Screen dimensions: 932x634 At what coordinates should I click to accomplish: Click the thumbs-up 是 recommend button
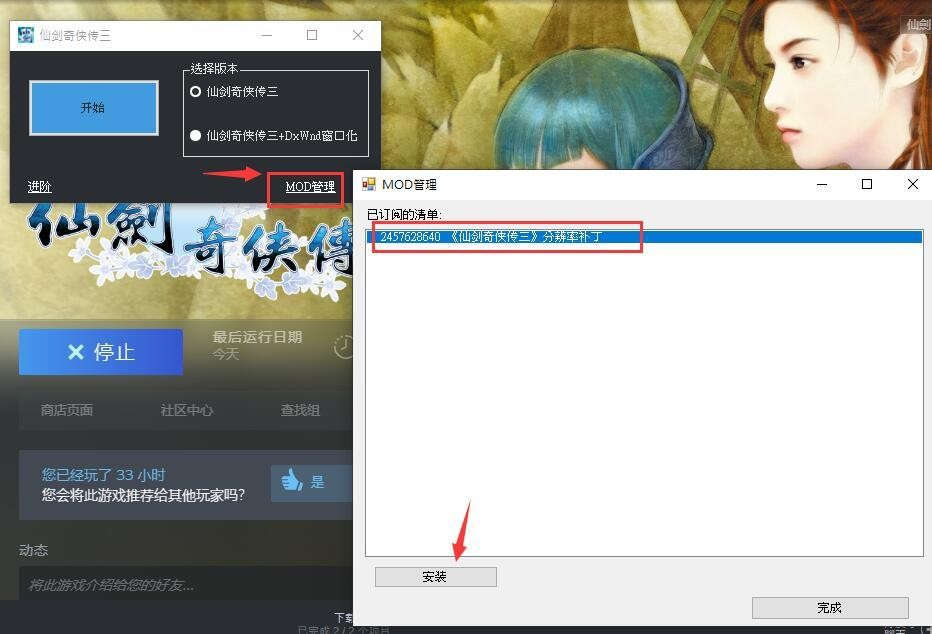[312, 483]
